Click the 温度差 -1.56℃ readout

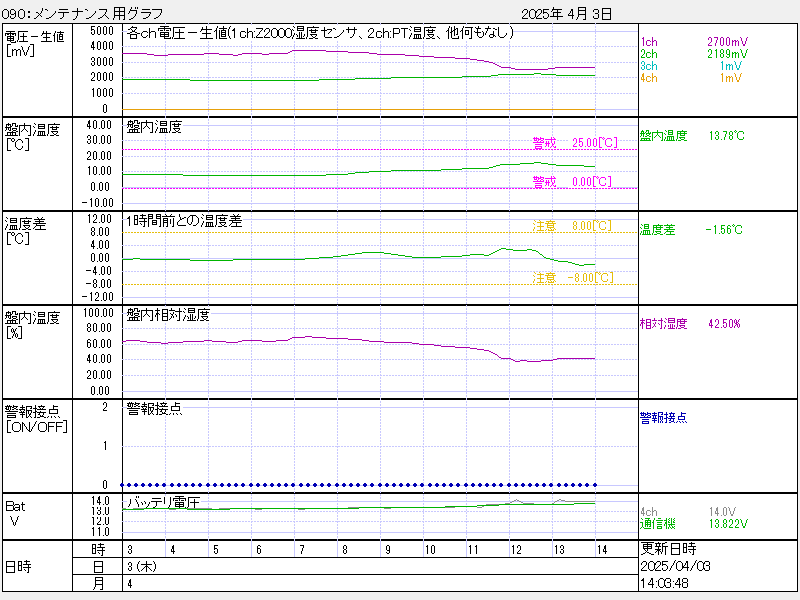(x=691, y=230)
